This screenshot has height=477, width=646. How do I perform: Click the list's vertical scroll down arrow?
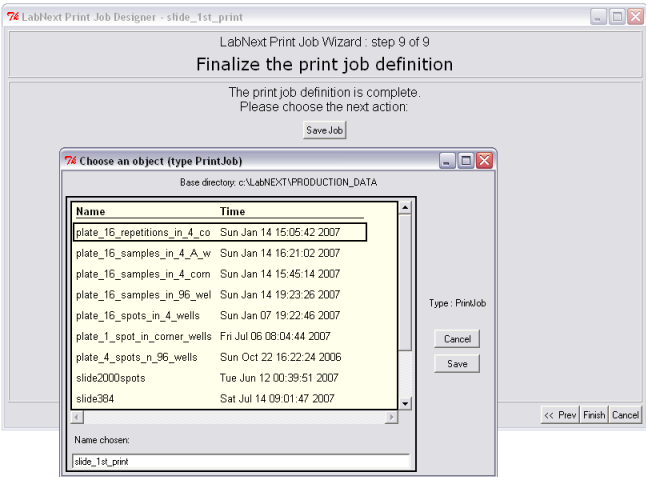click(405, 404)
